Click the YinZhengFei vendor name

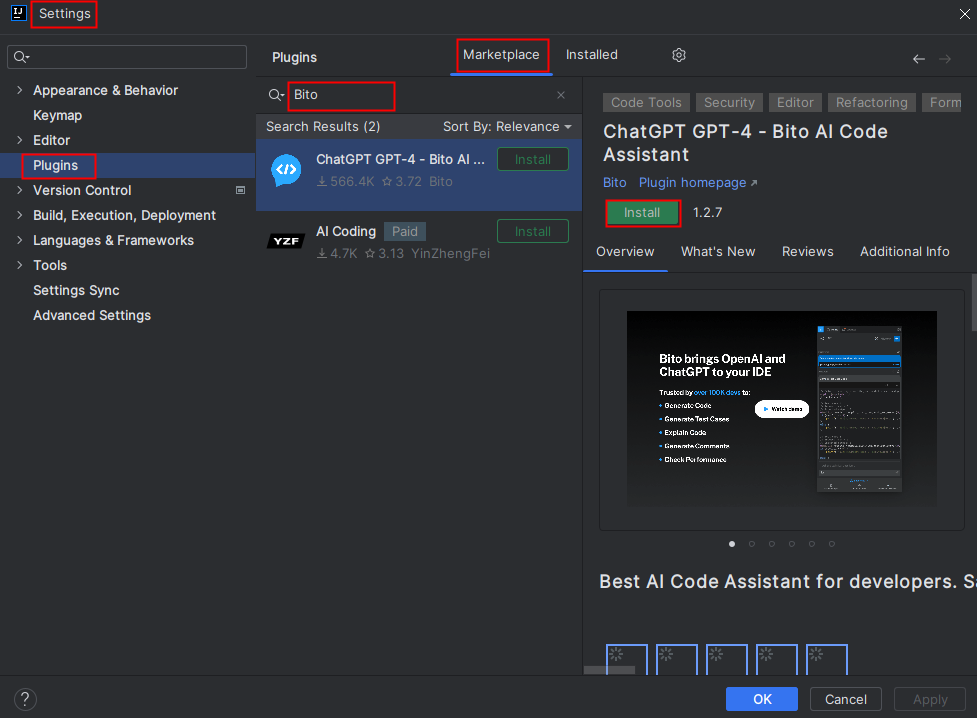point(450,254)
